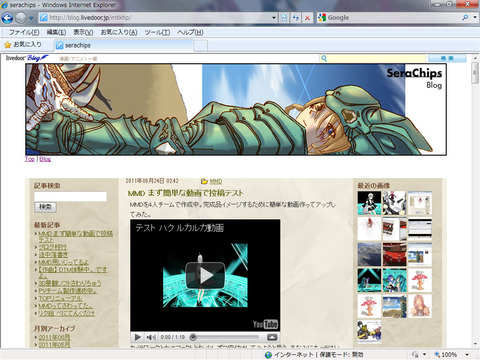Open the red building thumbnail in recent images
This screenshot has height=360, width=480.
click(394, 254)
